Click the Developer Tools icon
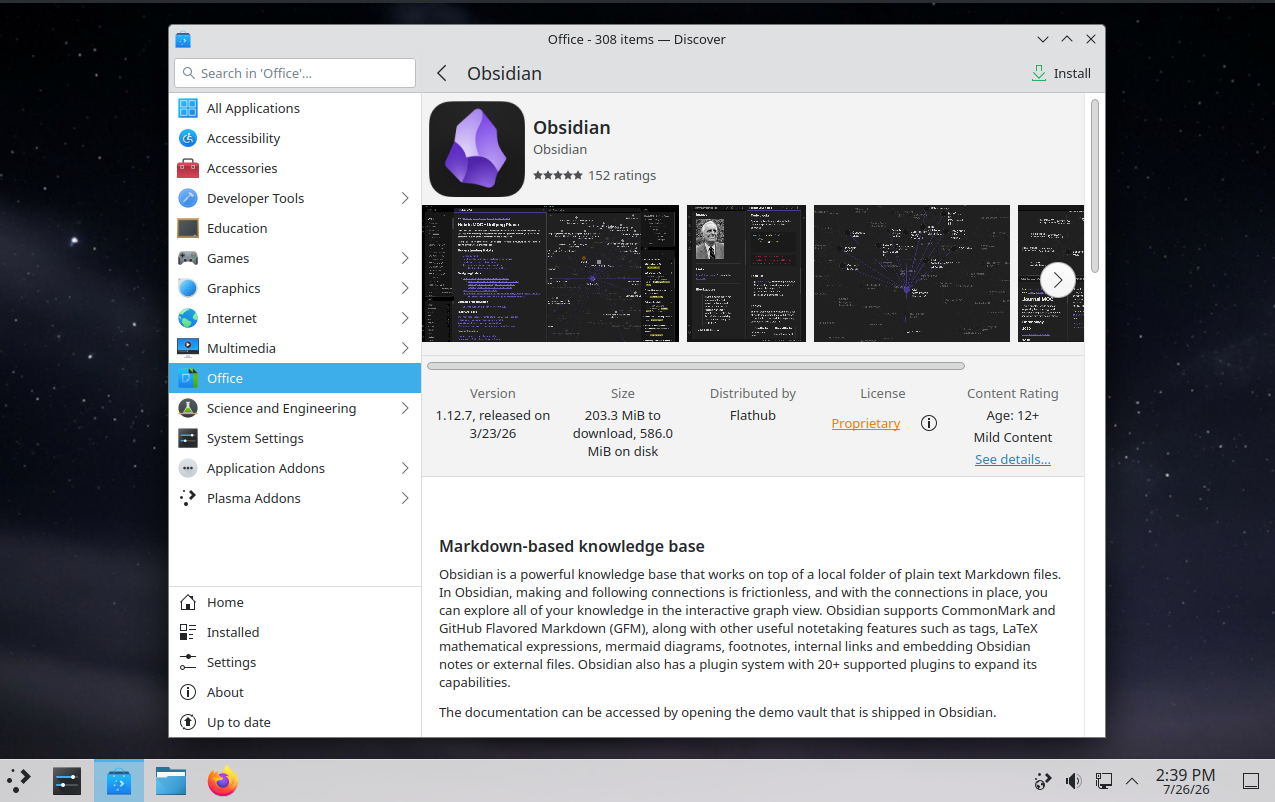Image resolution: width=1275 pixels, height=802 pixels. (188, 198)
